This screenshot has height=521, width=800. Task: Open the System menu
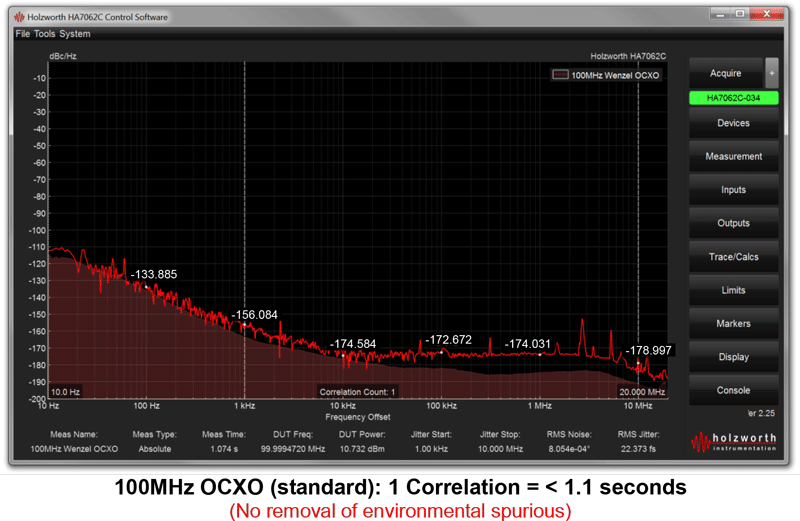pos(74,34)
